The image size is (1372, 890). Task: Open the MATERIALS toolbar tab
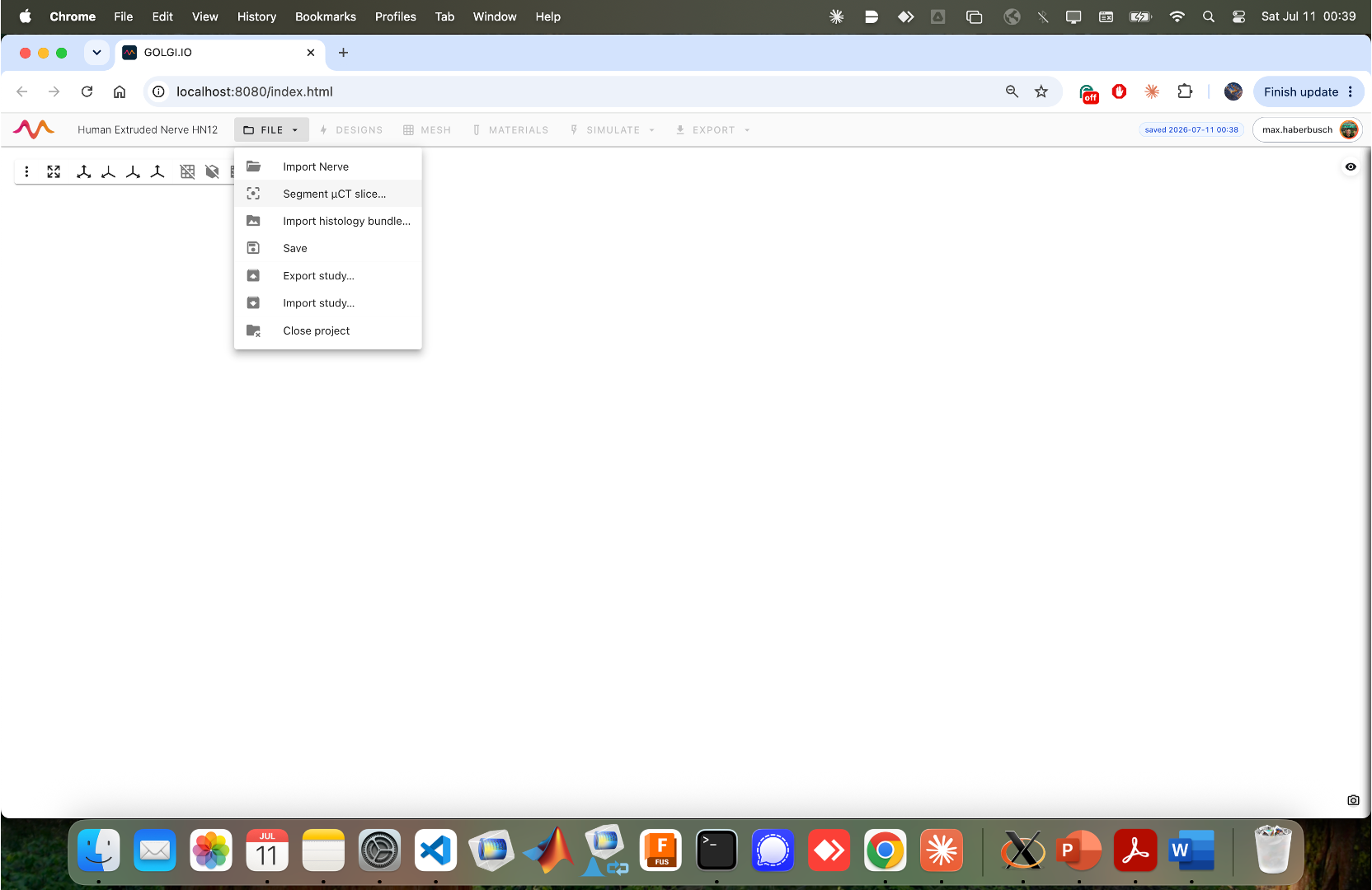pyautogui.click(x=510, y=130)
